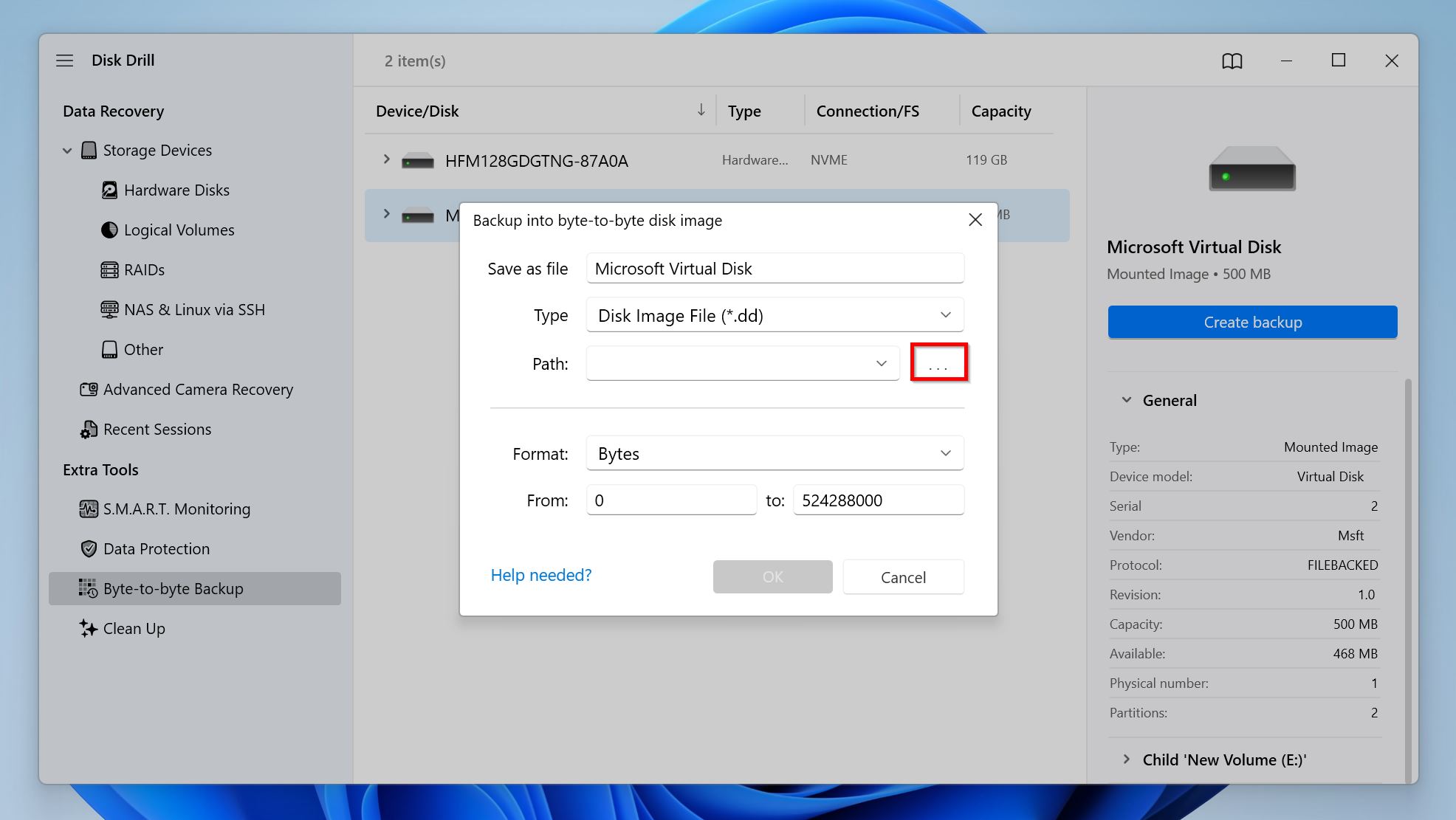The width and height of the screenshot is (1456, 820).
Task: Select the Hardware Disks icon
Action: click(109, 190)
